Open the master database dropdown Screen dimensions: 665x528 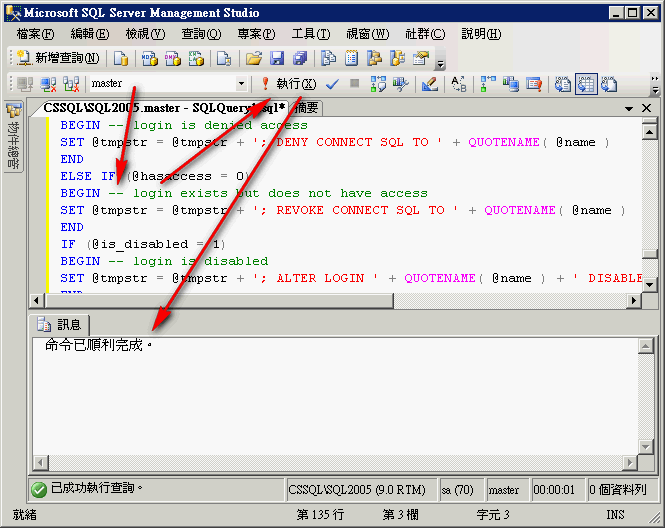241,84
